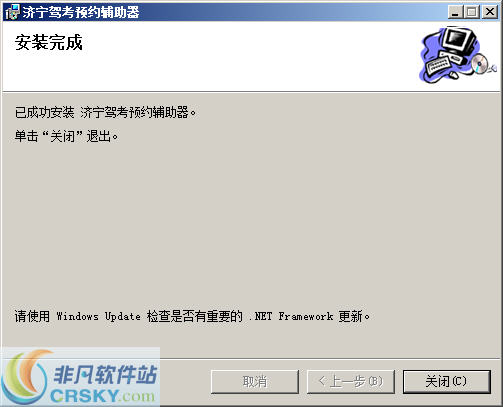This screenshot has height=407, width=503.
Task: Click the mouse in the banner graphic
Action: point(454,75)
